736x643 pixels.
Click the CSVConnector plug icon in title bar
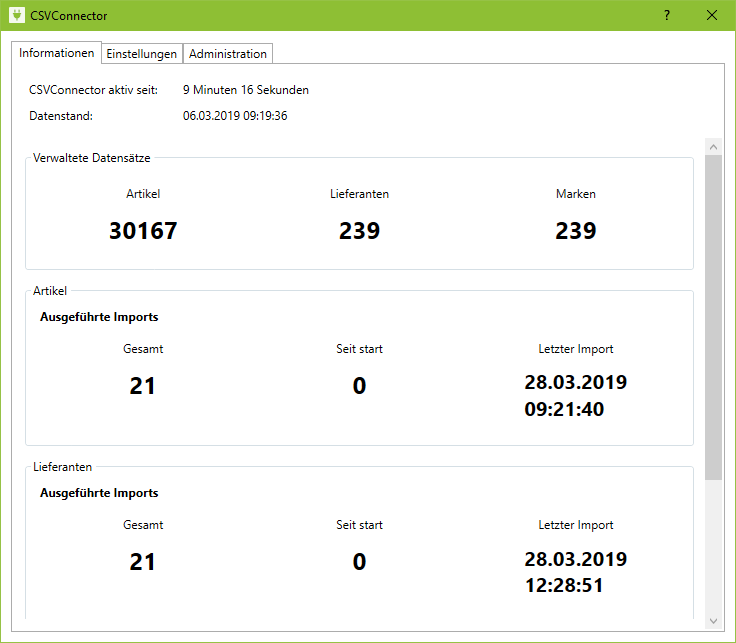pyautogui.click(x=16, y=16)
